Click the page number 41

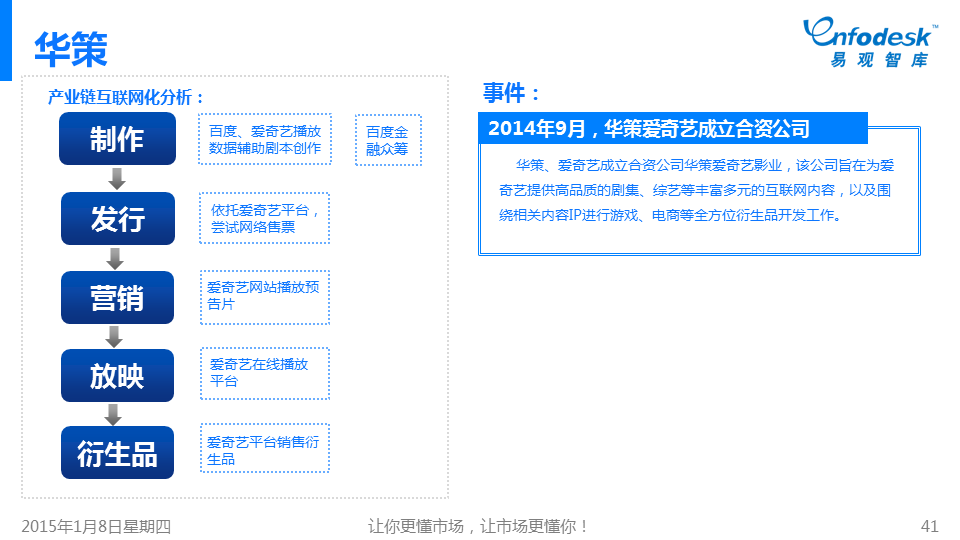click(x=929, y=526)
